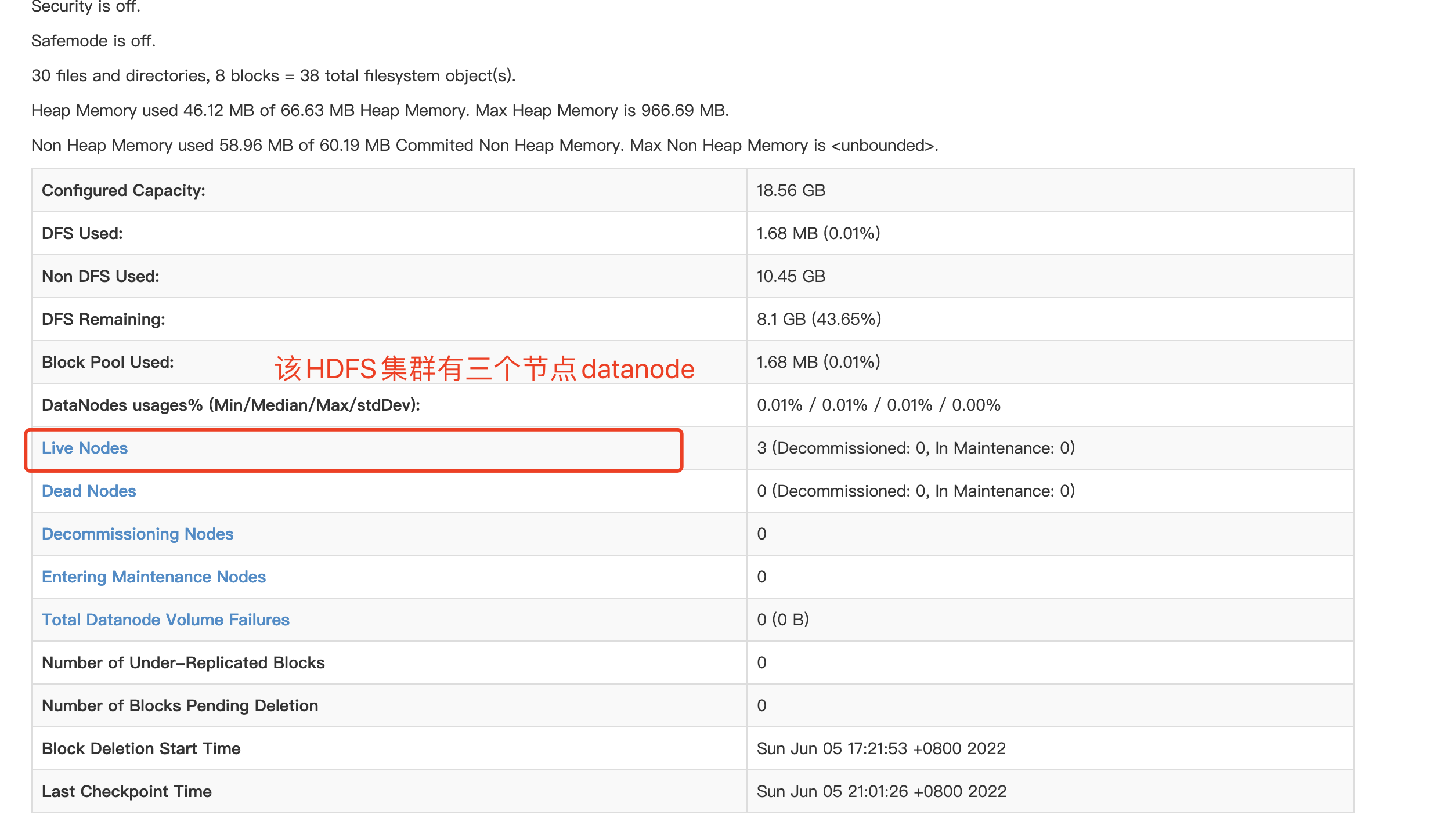
Task: Click the Configured Capacity value 18.56 GB
Action: pyautogui.click(x=791, y=190)
